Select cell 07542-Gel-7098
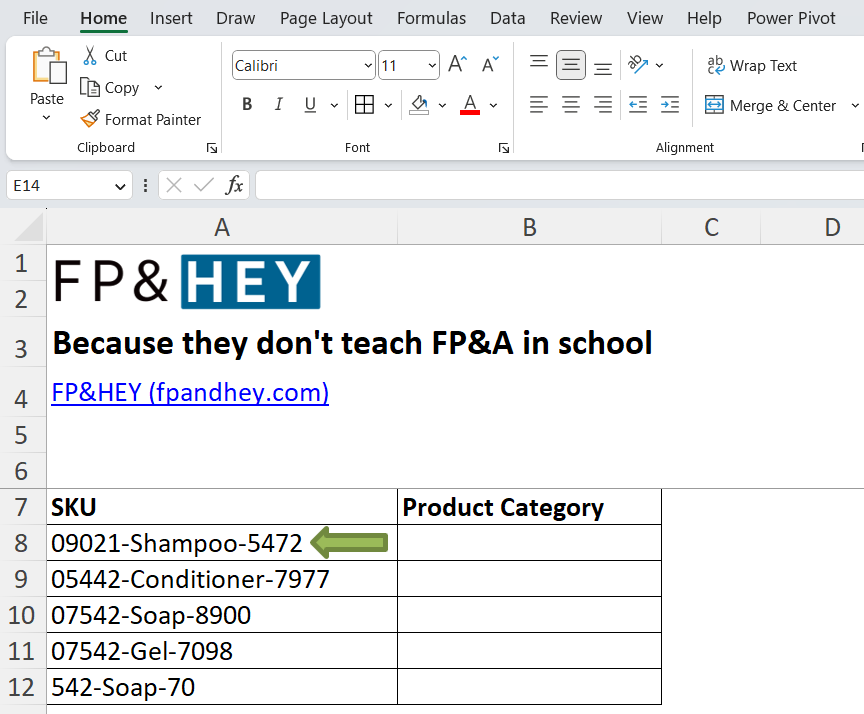 pyautogui.click(x=222, y=651)
